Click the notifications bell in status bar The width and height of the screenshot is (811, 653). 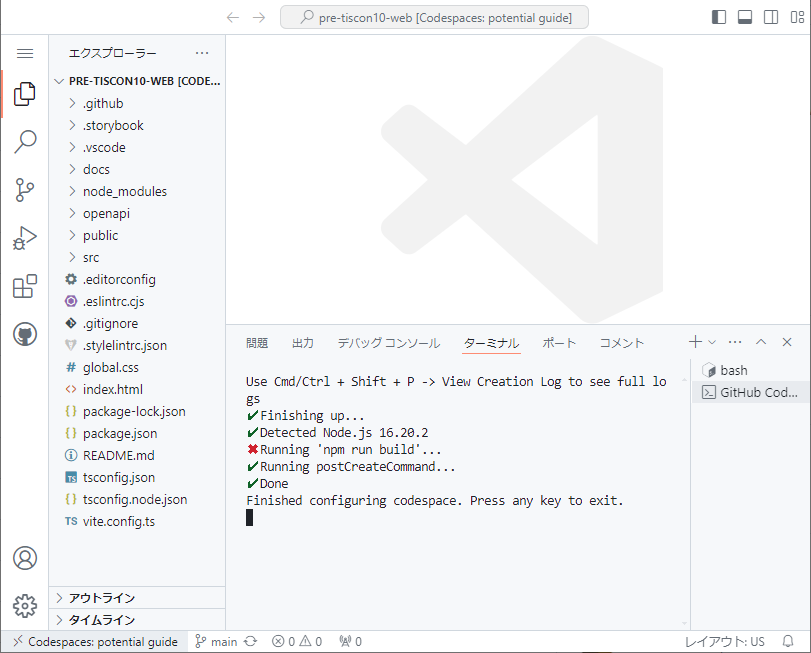788,642
